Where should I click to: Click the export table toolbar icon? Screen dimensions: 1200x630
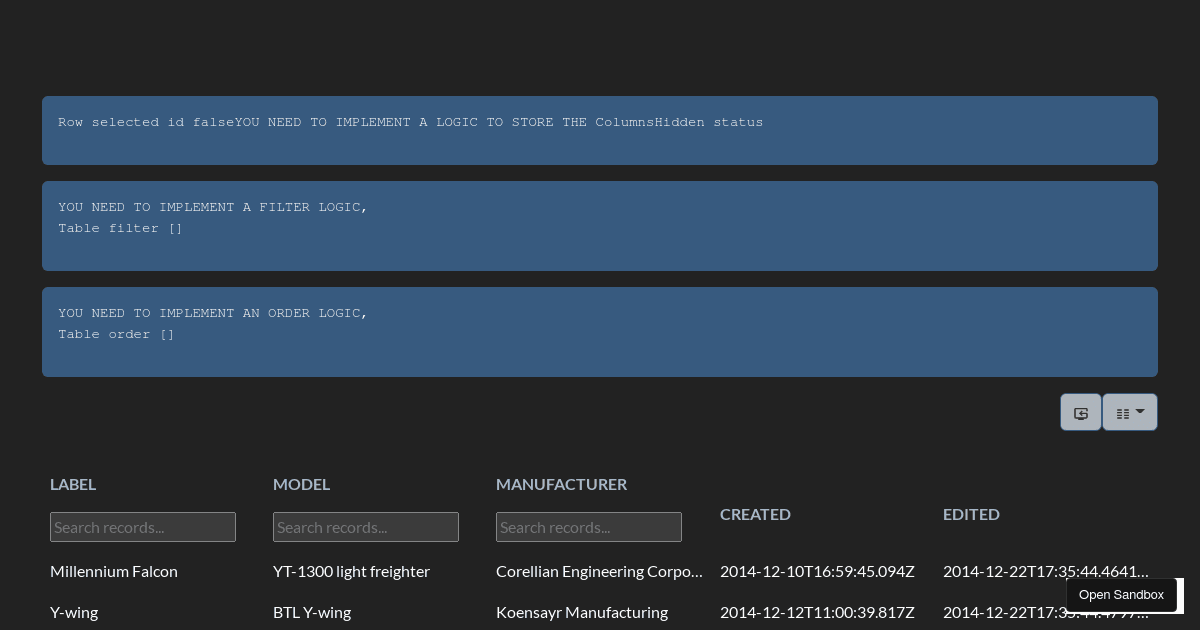1081,412
